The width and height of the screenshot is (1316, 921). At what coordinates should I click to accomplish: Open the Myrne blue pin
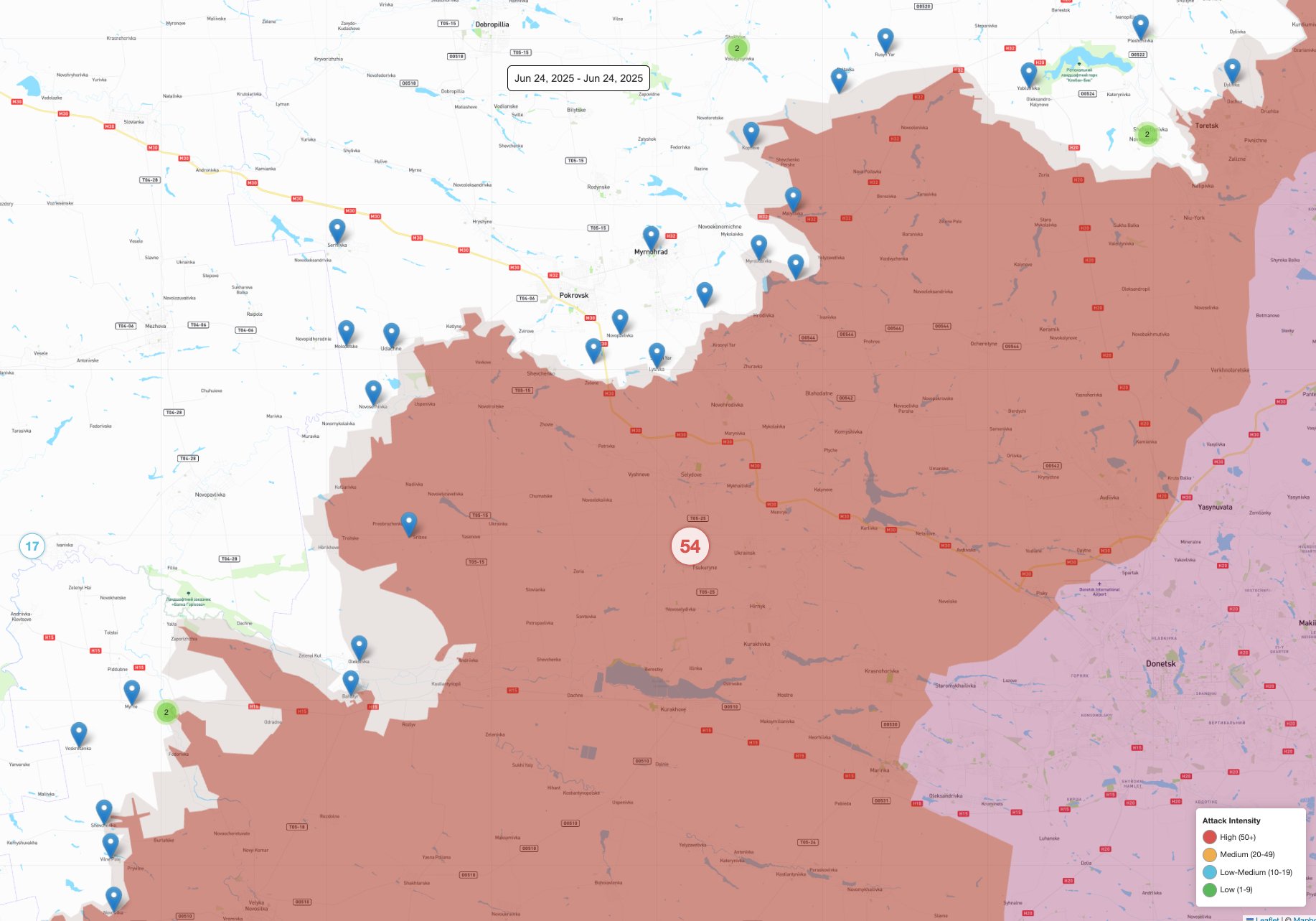[132, 693]
